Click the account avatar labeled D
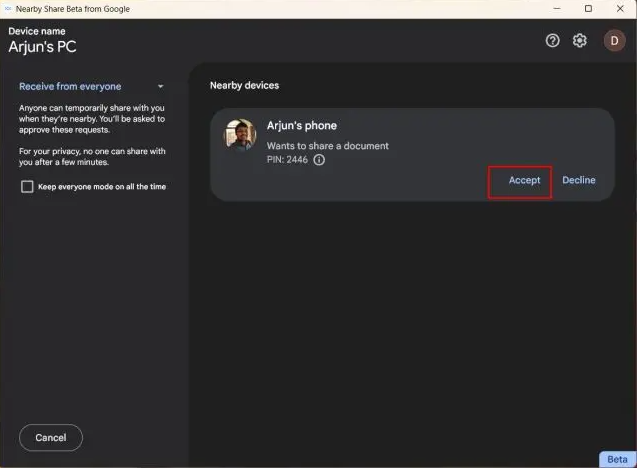This screenshot has width=638, height=468. pyautogui.click(x=614, y=40)
